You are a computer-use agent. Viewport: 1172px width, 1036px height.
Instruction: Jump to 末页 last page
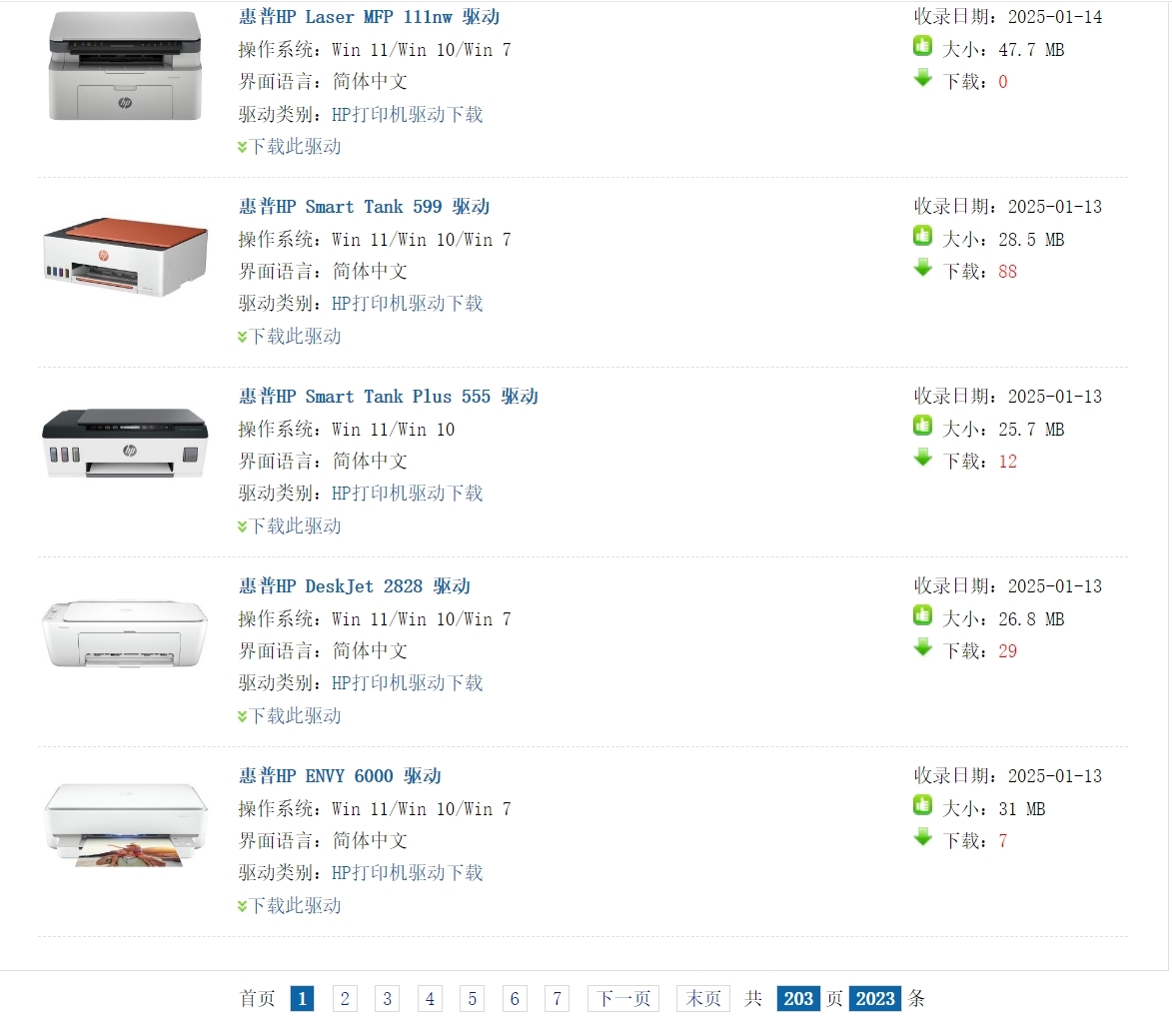(x=703, y=999)
